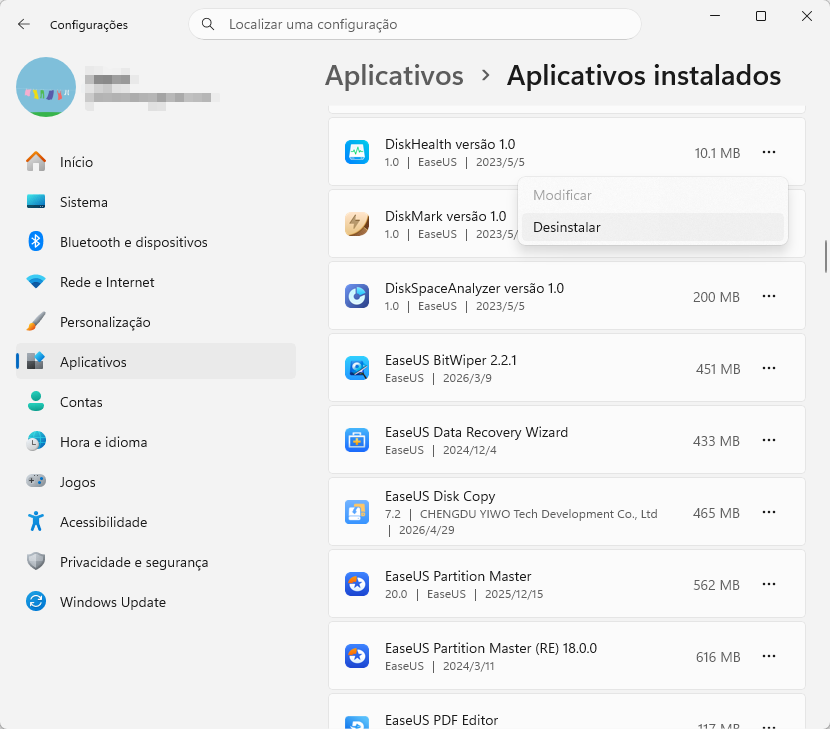Open Bluetooth e dispositivos section
Screen dimensions: 830x729
pyautogui.click(x=156, y=242)
